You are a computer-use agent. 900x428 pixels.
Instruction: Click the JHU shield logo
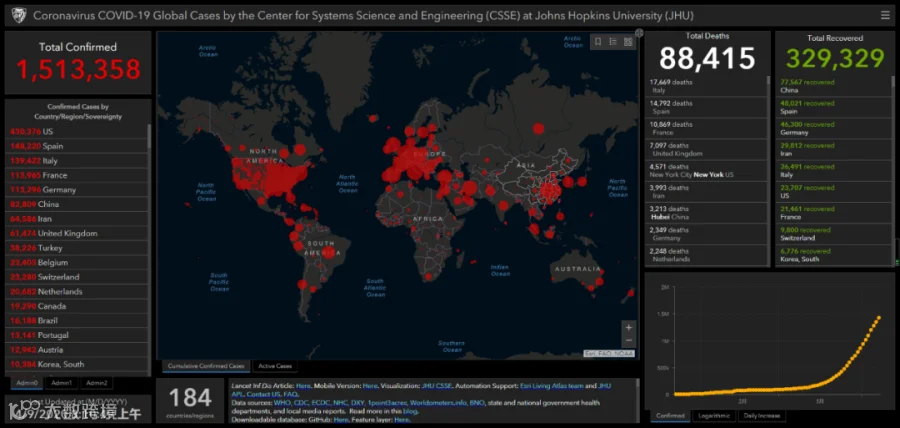coord(19,15)
